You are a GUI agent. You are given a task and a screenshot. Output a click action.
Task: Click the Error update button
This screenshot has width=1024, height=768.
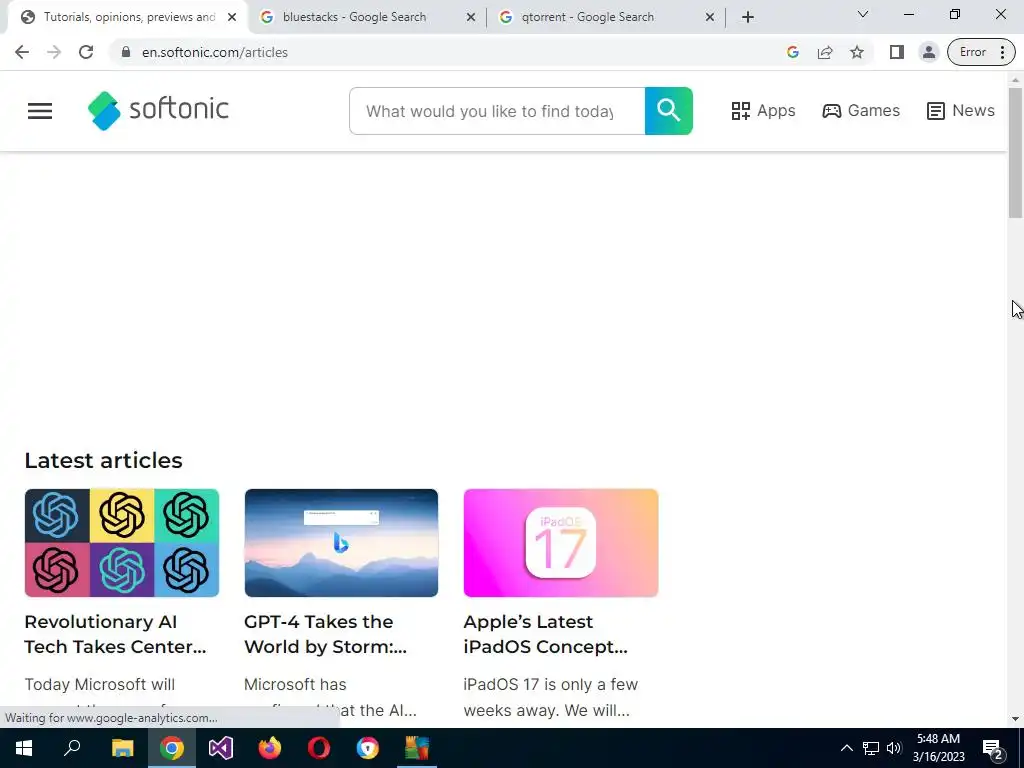(x=972, y=52)
